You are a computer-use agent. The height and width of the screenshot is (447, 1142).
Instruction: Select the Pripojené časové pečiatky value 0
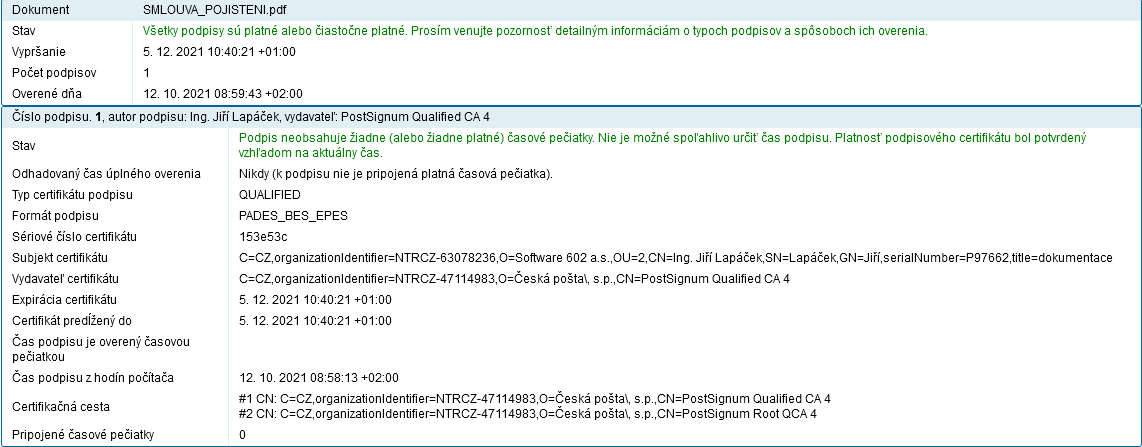tap(243, 435)
